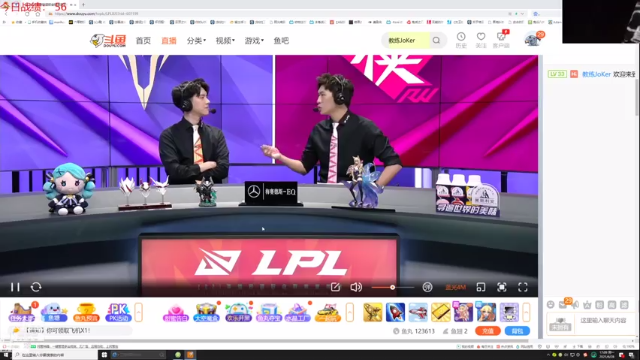Click the browser address bar

[278, 13]
